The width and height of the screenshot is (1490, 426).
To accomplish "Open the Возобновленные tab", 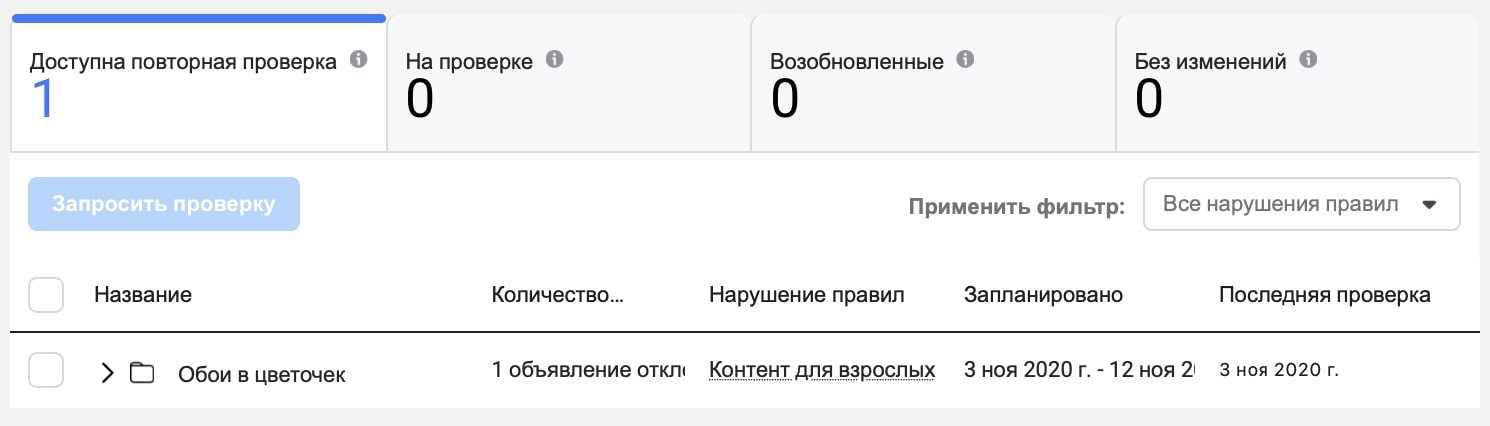I will (x=932, y=84).
